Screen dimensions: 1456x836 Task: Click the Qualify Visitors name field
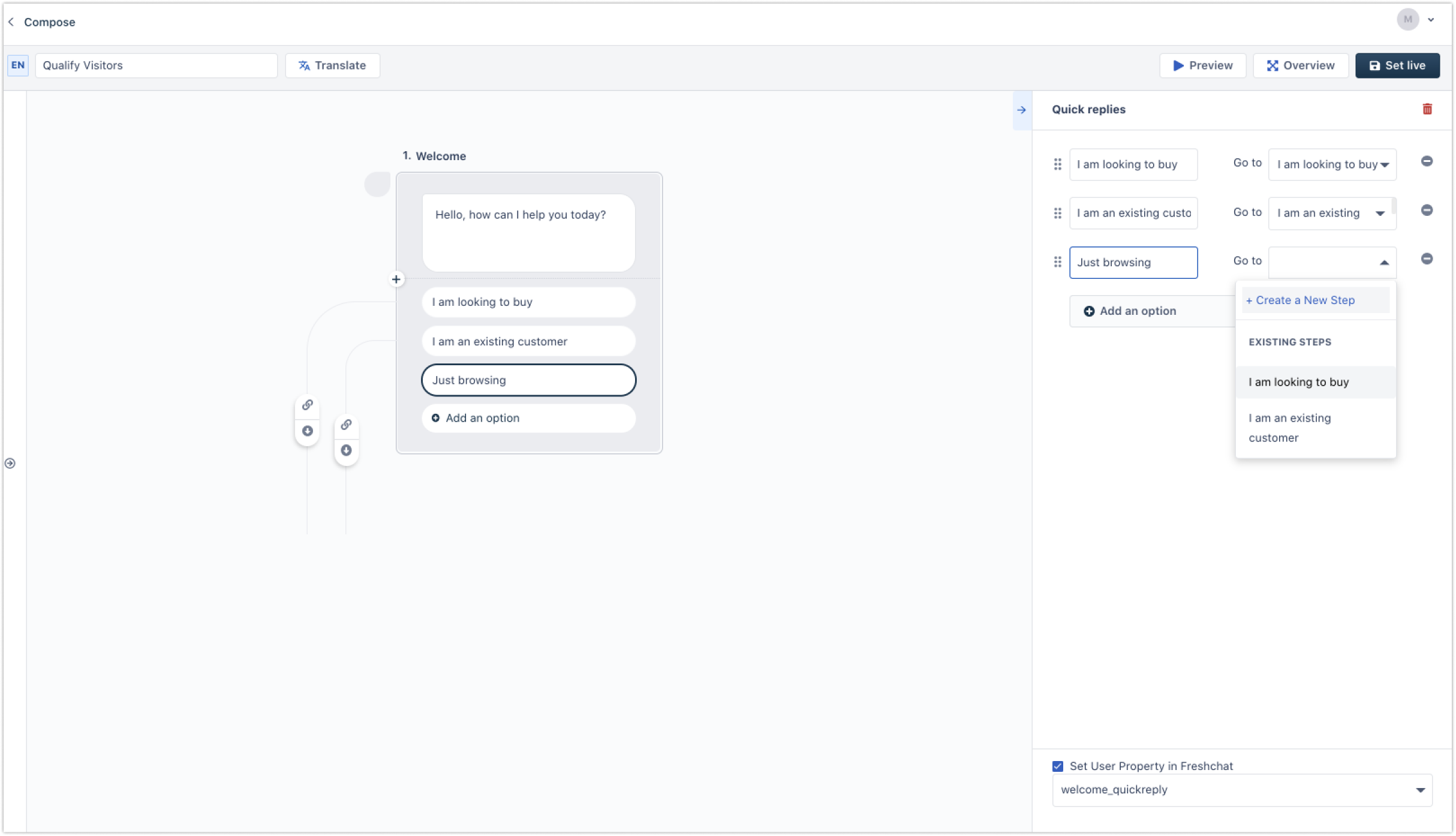pos(156,65)
